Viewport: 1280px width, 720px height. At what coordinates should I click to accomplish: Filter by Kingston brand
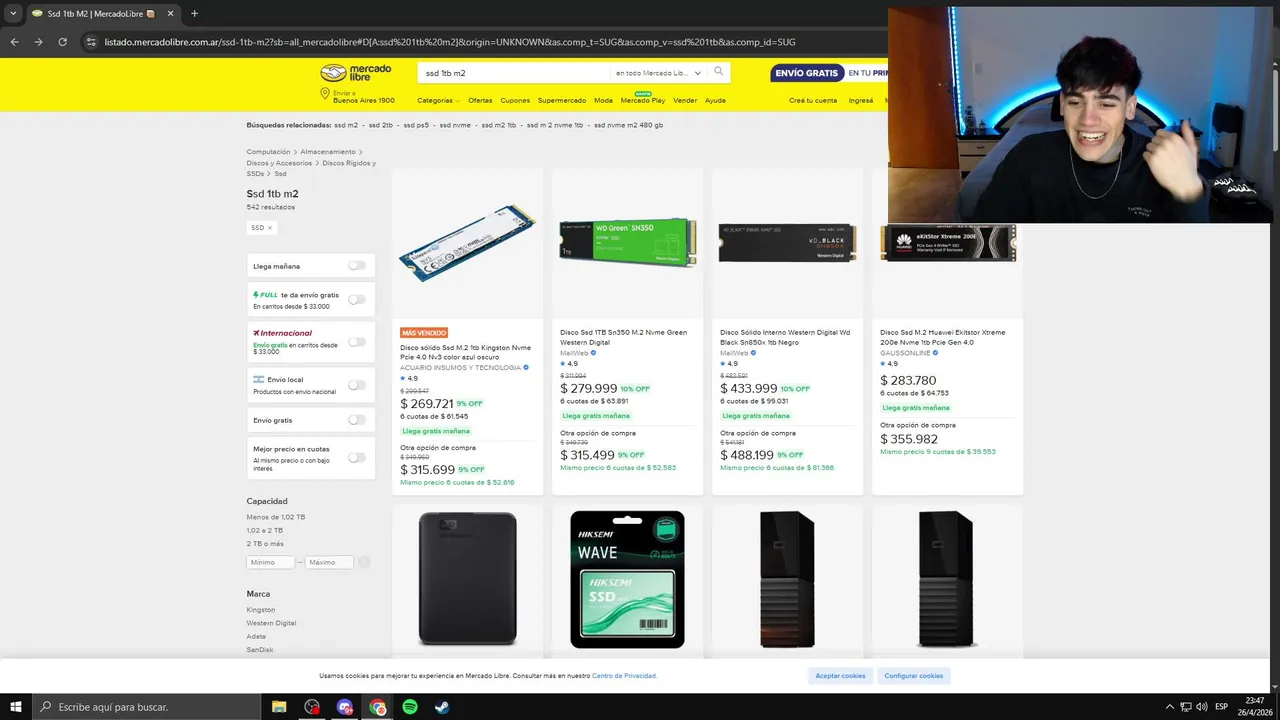click(261, 609)
